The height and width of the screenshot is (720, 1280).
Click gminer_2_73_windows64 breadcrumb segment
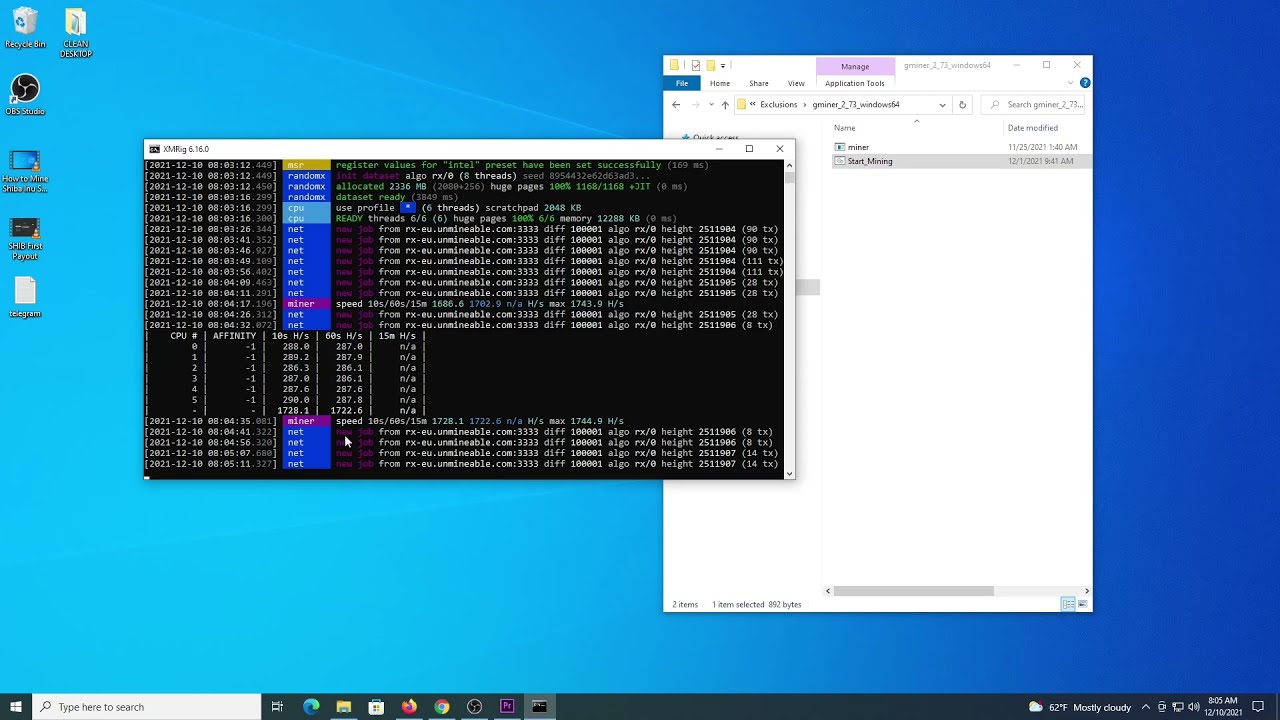(856, 104)
